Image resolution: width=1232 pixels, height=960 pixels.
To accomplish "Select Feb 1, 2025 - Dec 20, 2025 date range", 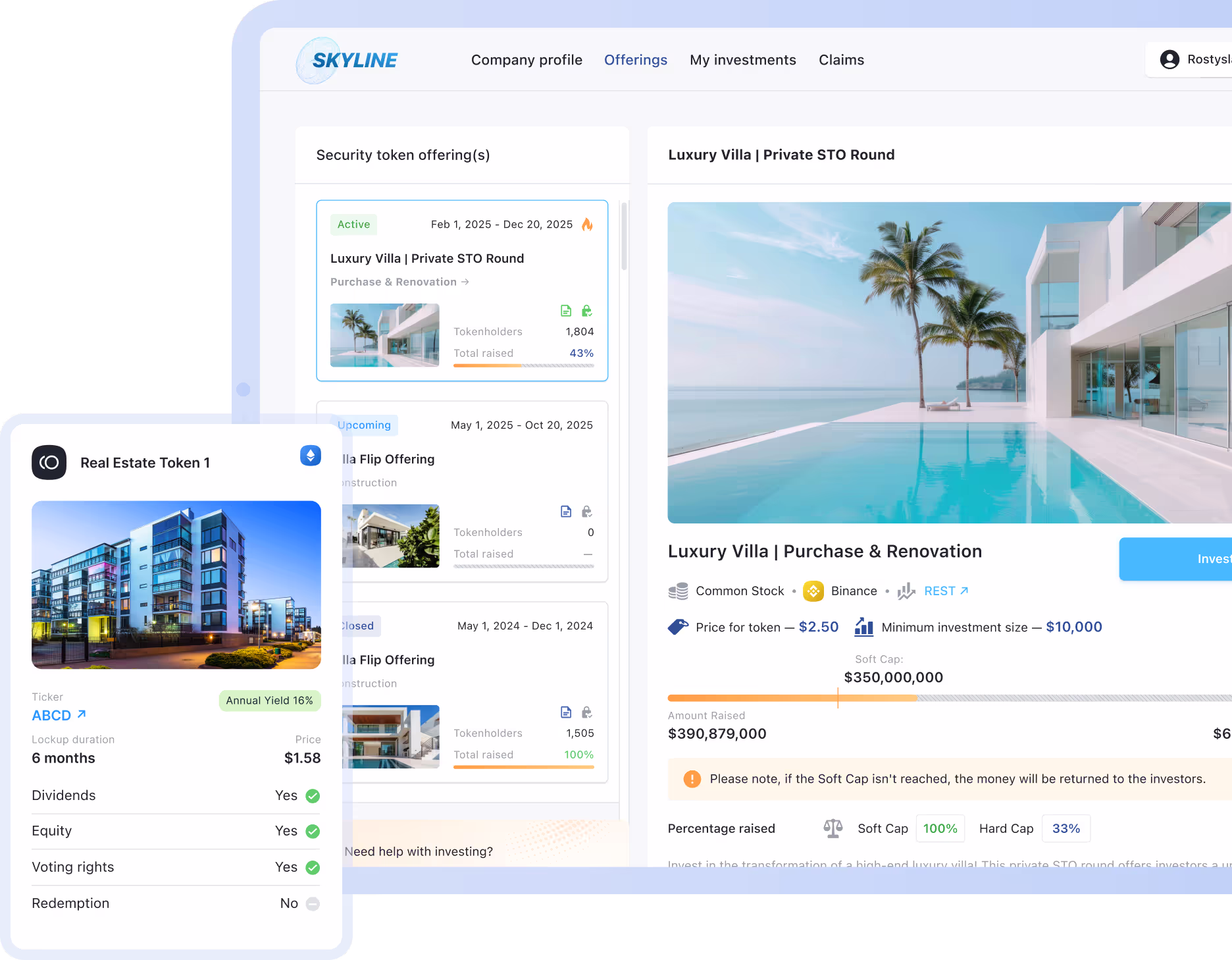I will point(502,225).
